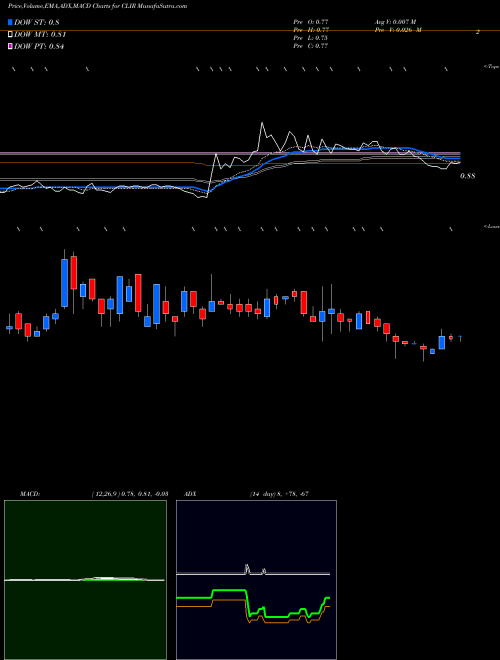
Task: Click the 'Avg V: 0.007 M' value
Action: 395,22
